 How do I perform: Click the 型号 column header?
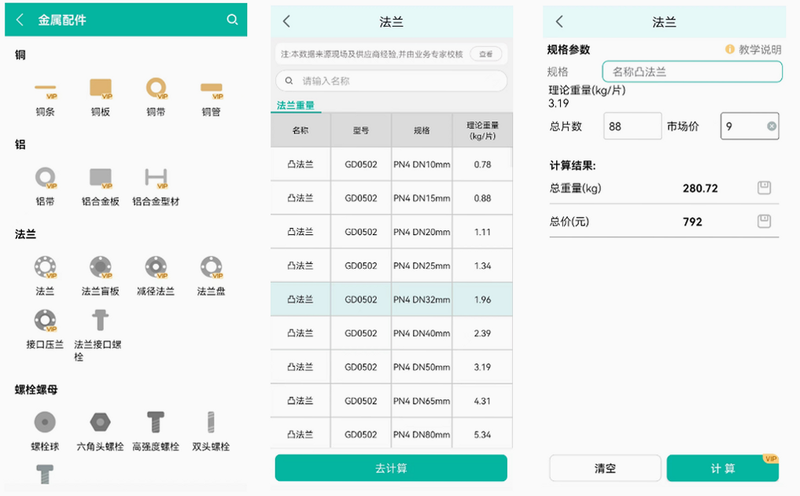361,130
